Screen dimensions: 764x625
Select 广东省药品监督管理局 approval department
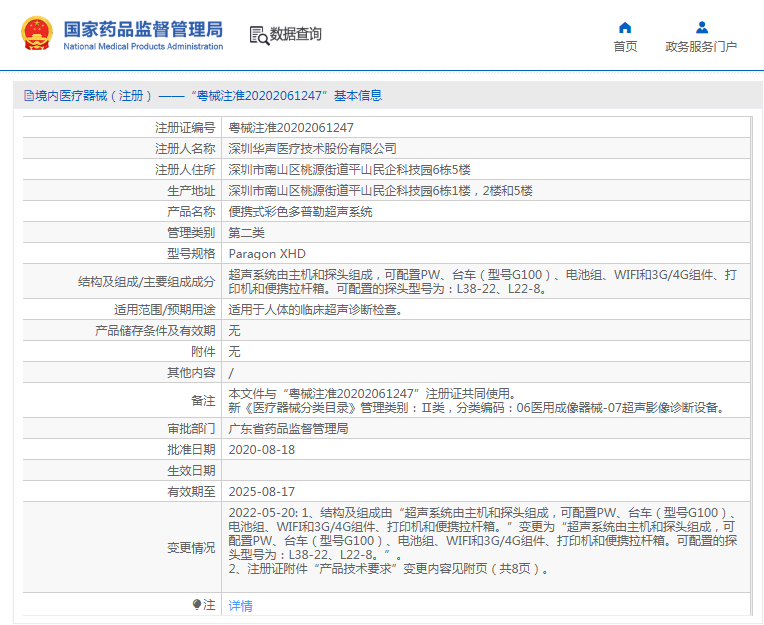[x=288, y=428]
